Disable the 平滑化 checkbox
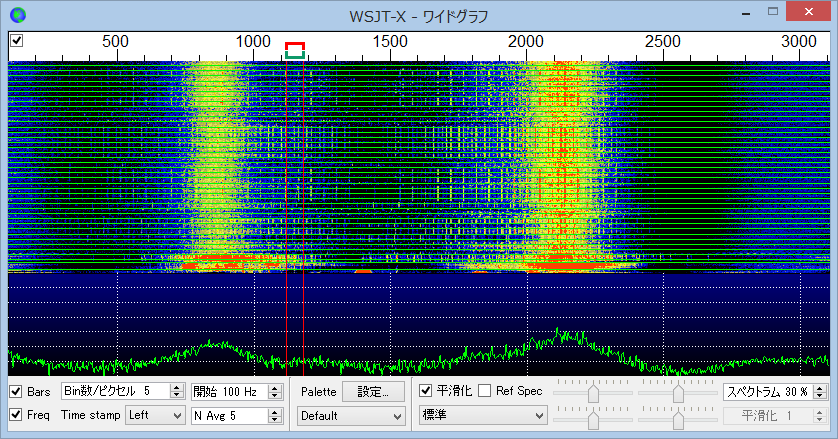Image resolution: width=838 pixels, height=439 pixels. (x=425, y=391)
